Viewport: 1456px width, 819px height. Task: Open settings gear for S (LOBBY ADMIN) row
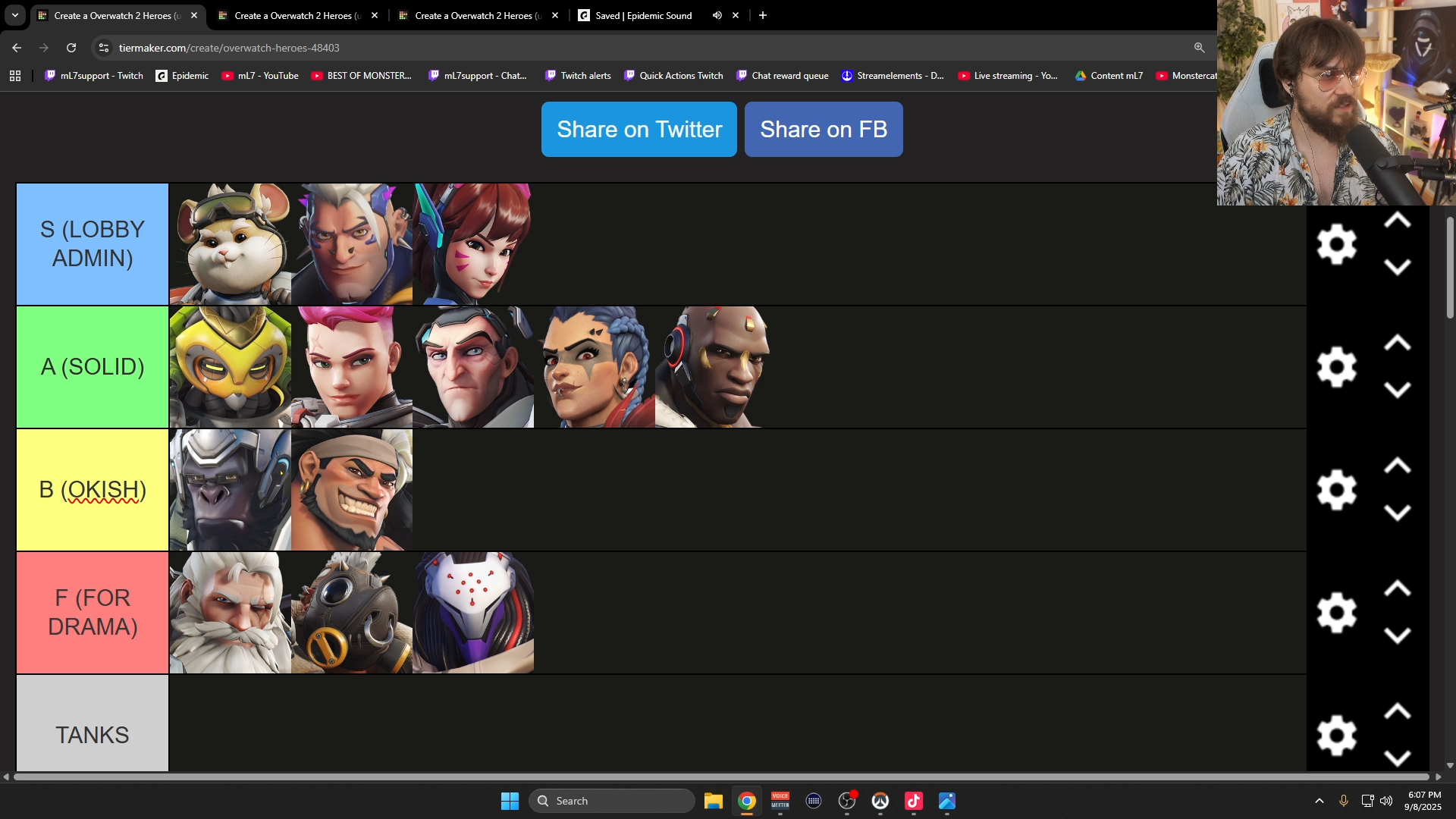(x=1336, y=244)
